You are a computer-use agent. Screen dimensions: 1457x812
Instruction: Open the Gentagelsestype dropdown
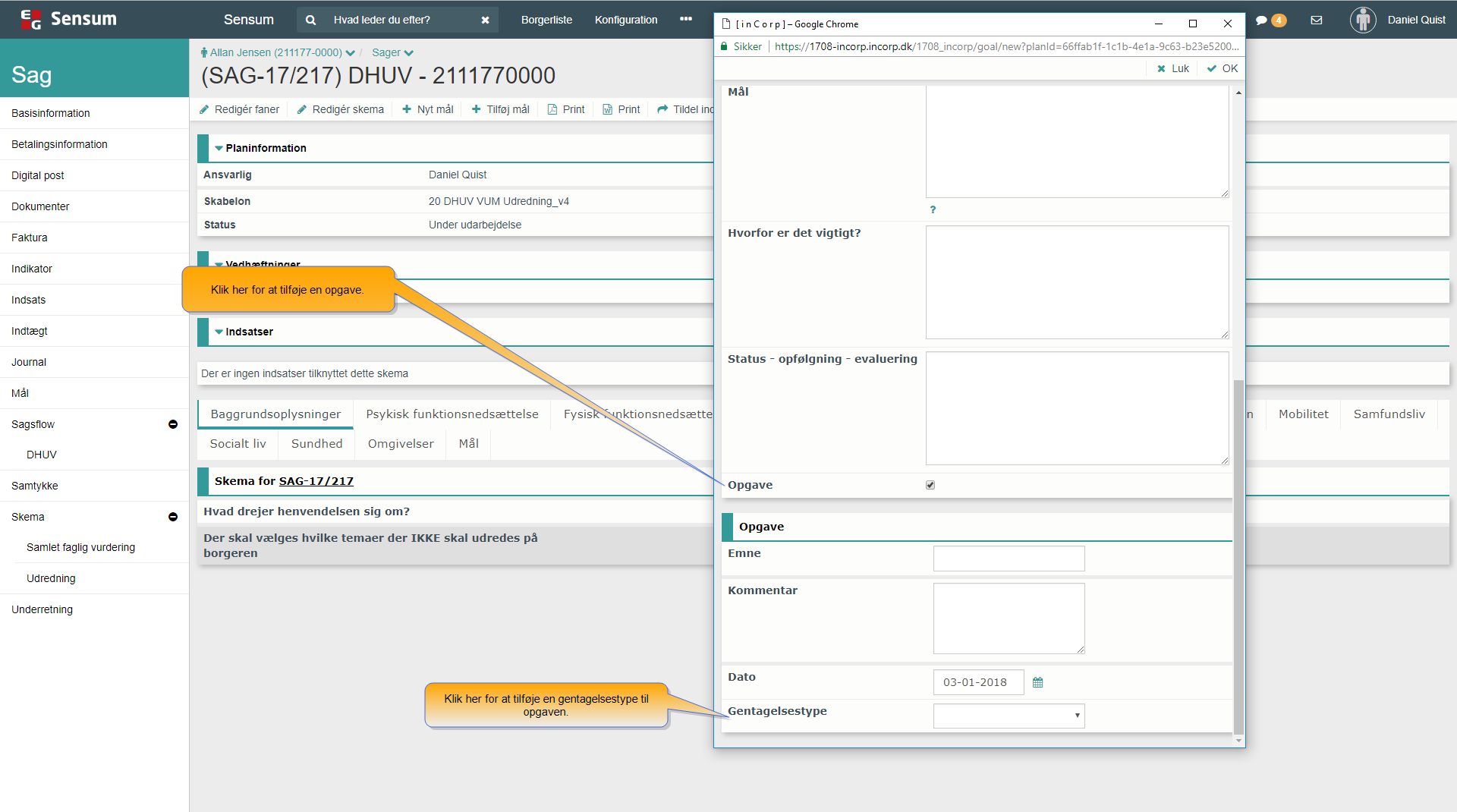[x=1009, y=716]
